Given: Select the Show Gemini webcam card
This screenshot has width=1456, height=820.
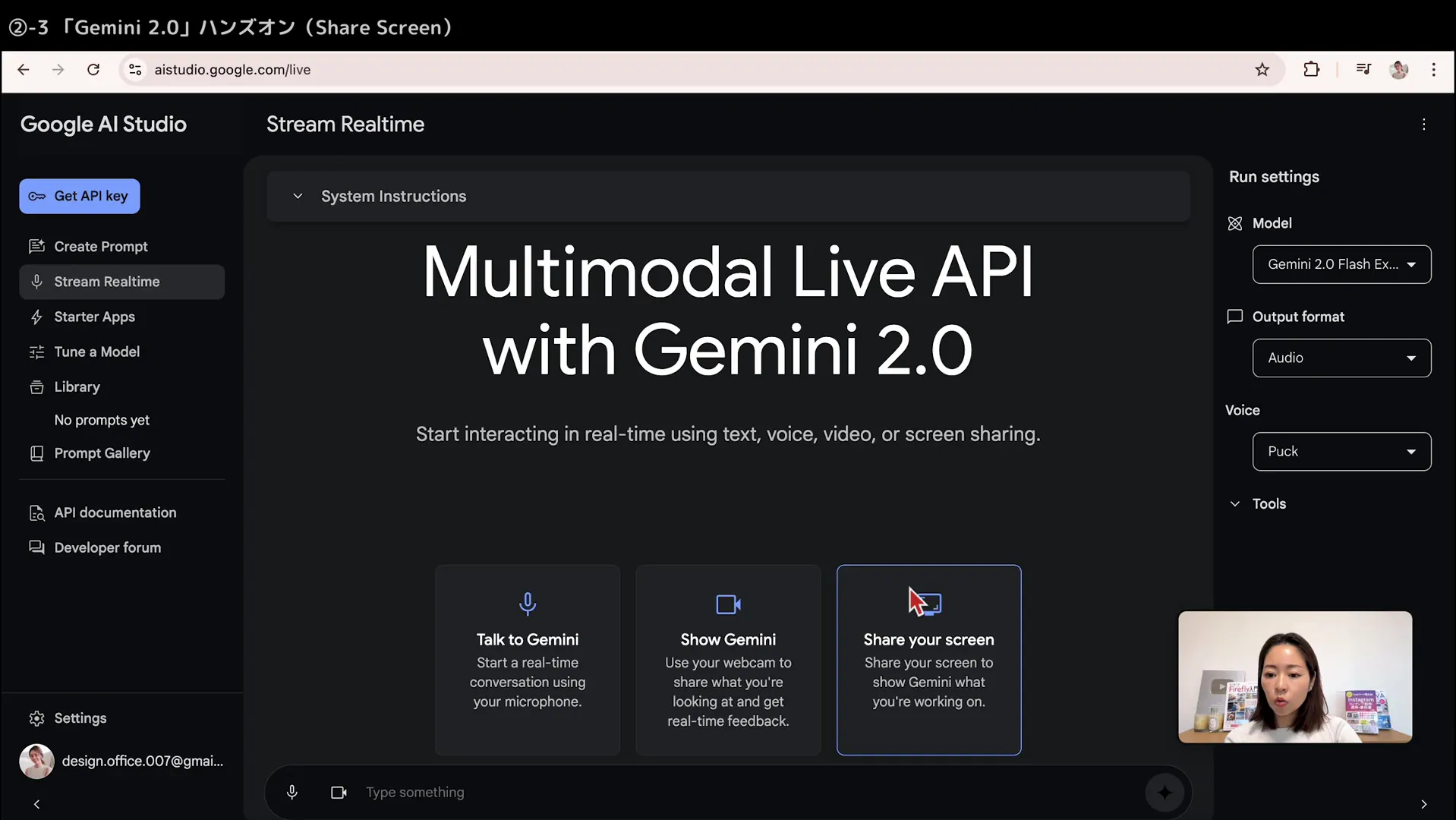Looking at the screenshot, I should point(728,660).
